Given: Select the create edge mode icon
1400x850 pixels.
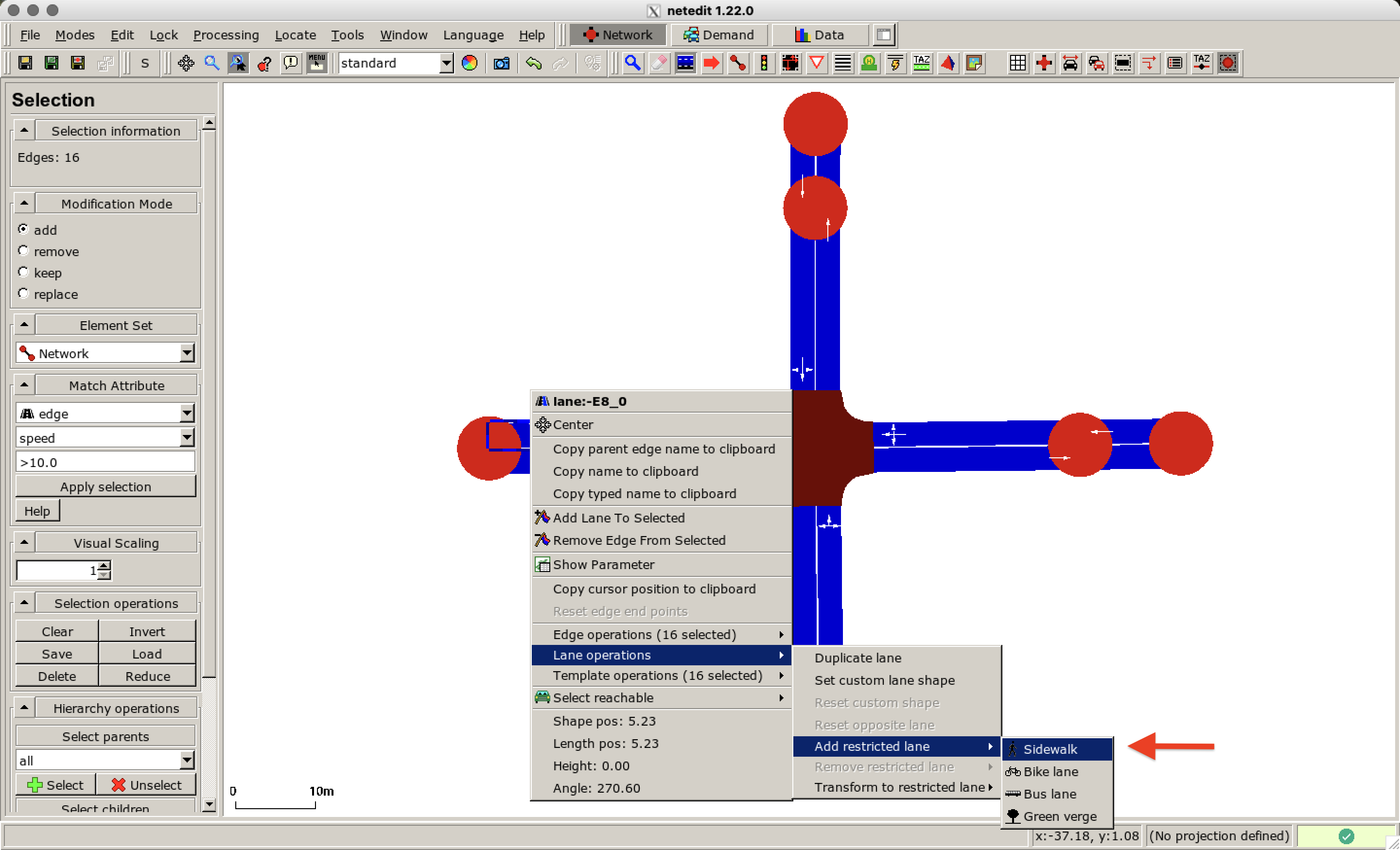Looking at the screenshot, I should pyautogui.click(x=737, y=63).
